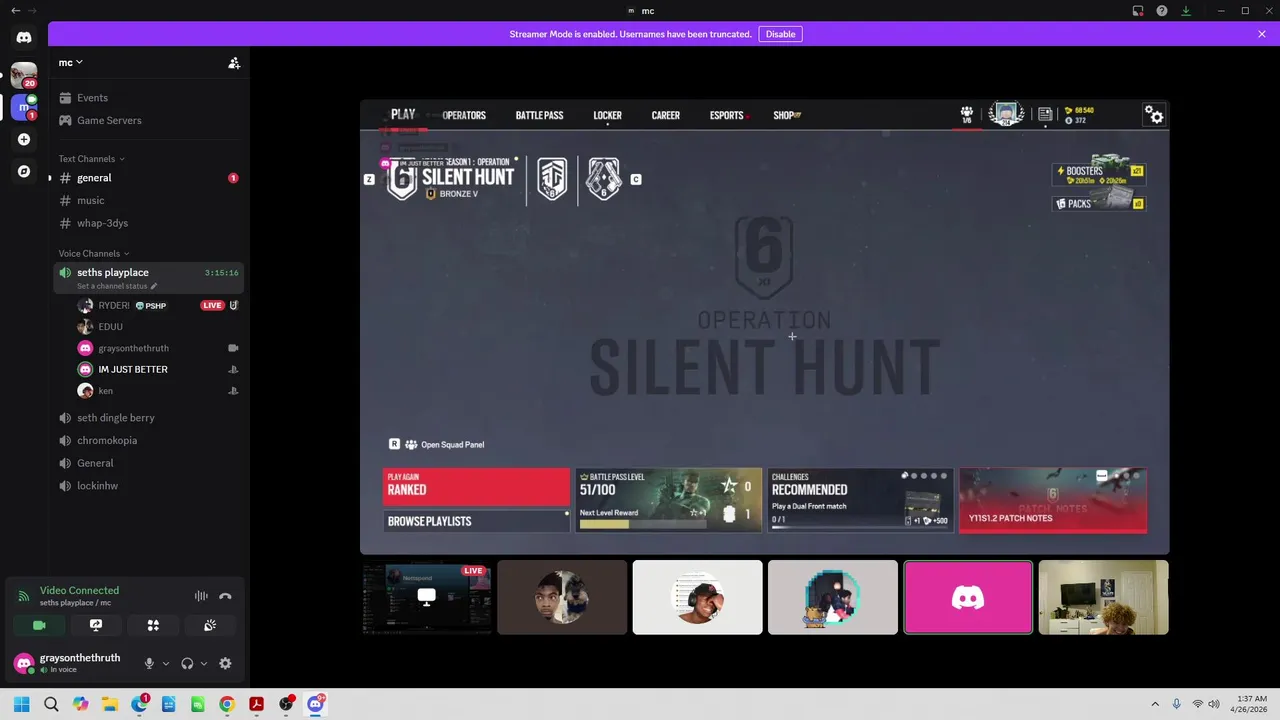Open Google Chrome from the taskbar
The width and height of the screenshot is (1280, 720).
[x=227, y=704]
